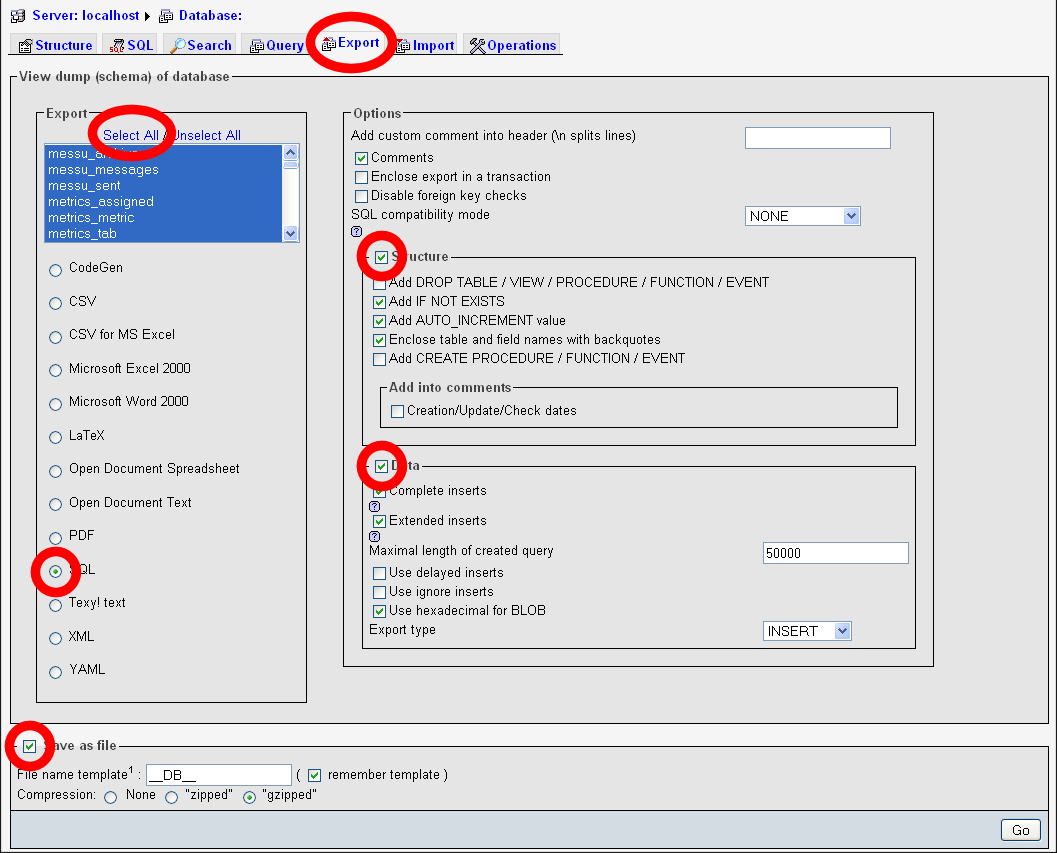Enable Disable foreign key checks
This screenshot has width=1057, height=853.
[361, 196]
